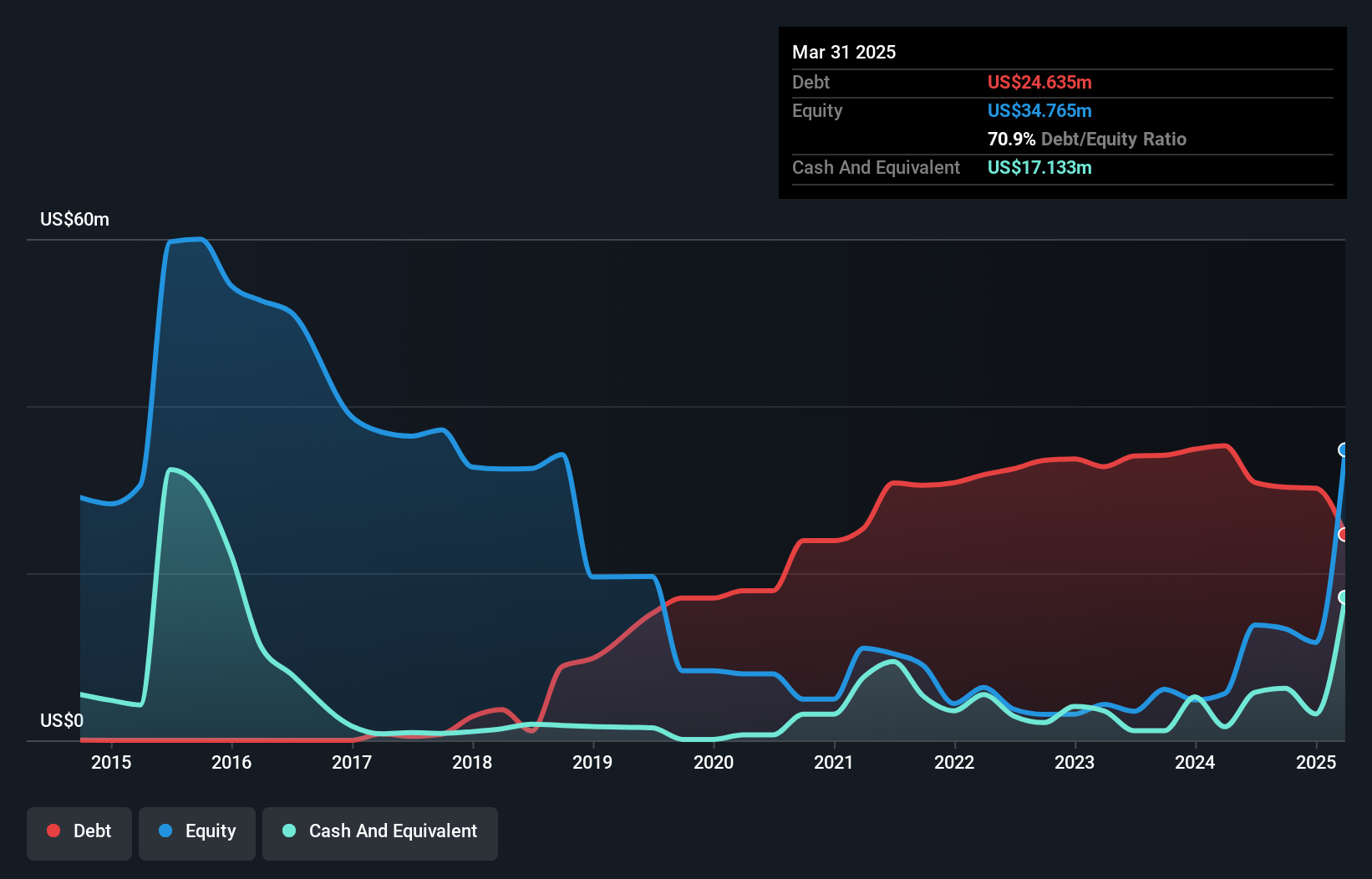The height and width of the screenshot is (879, 1372).
Task: Click the 2022 x-axis label
Action: (954, 762)
